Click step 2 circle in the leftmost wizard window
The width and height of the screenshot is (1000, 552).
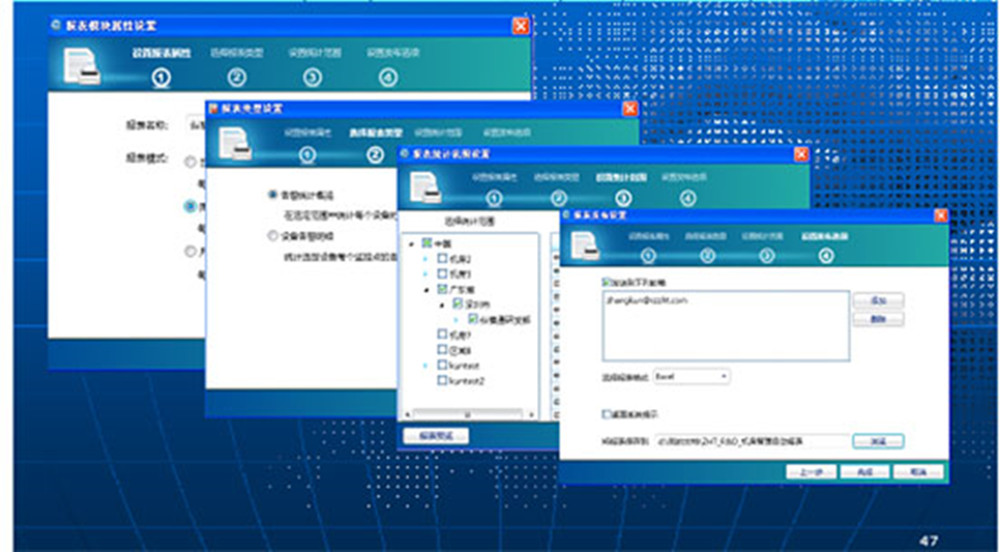pyautogui.click(x=237, y=77)
